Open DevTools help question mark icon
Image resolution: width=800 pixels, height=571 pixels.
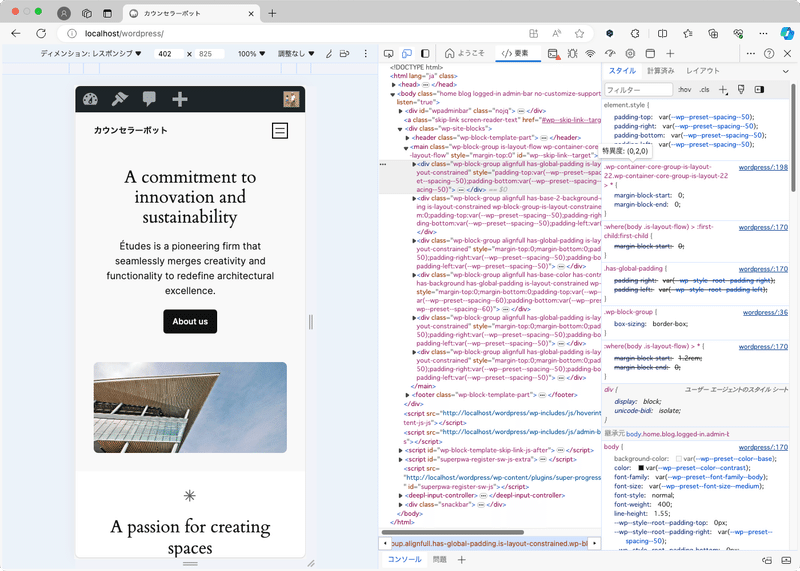[769, 54]
